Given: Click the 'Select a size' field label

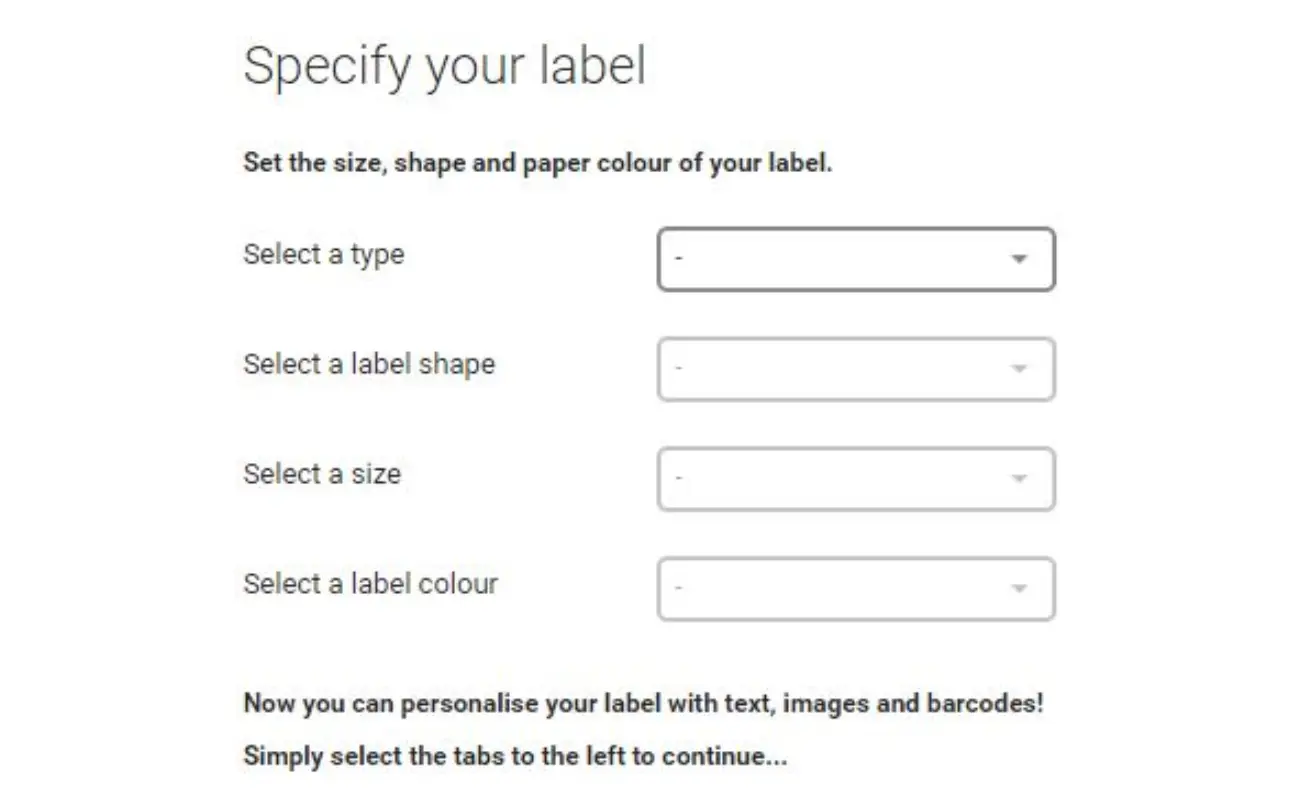Looking at the screenshot, I should 321,473.
